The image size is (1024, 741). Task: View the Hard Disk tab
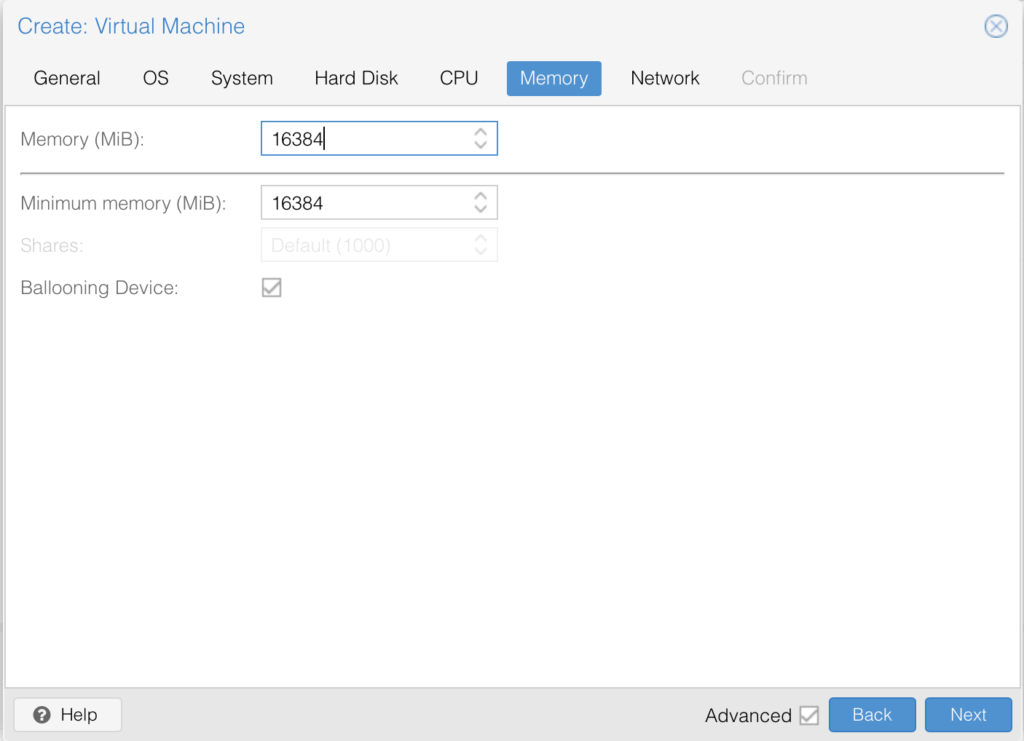point(356,77)
